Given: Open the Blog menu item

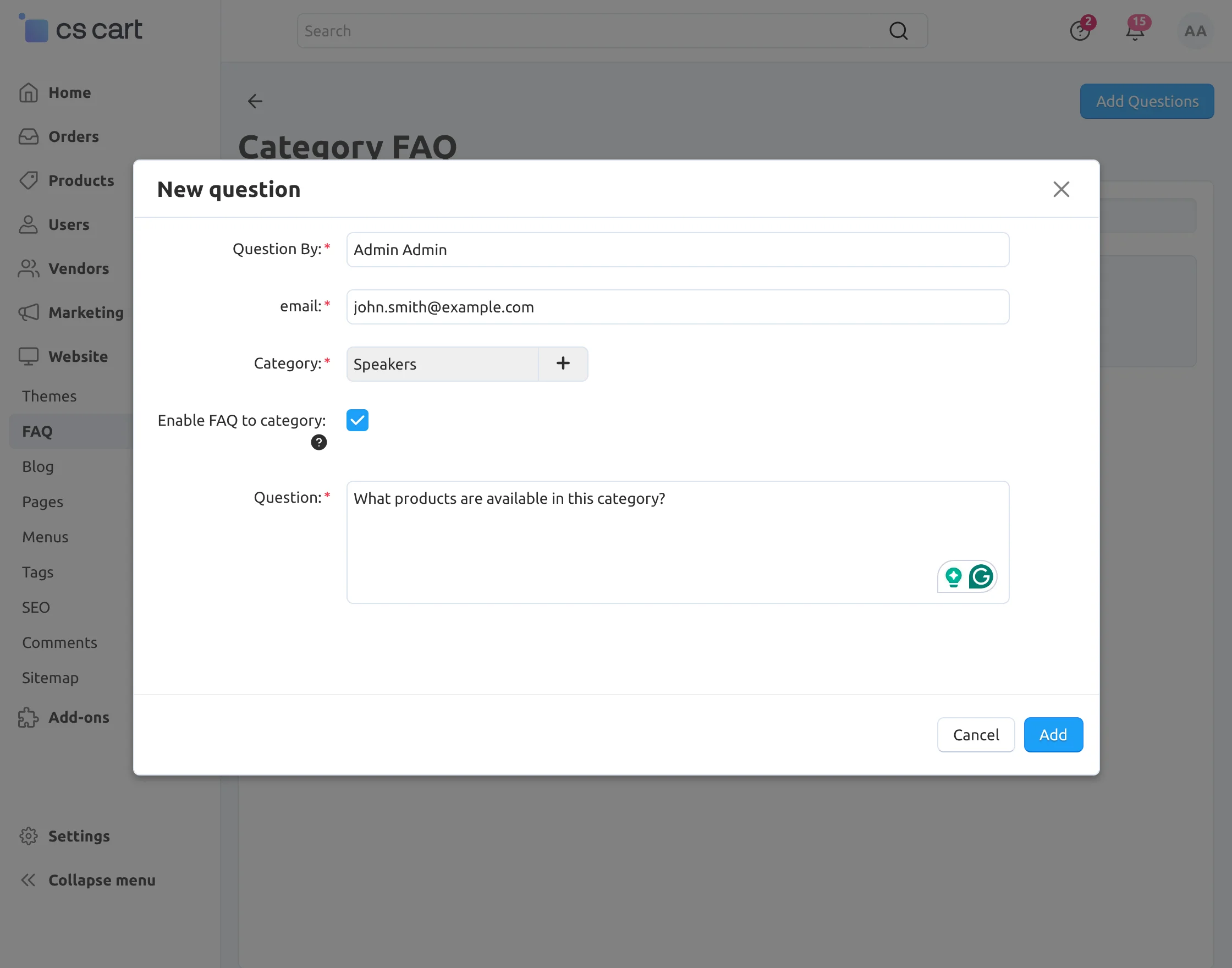Looking at the screenshot, I should tap(38, 466).
